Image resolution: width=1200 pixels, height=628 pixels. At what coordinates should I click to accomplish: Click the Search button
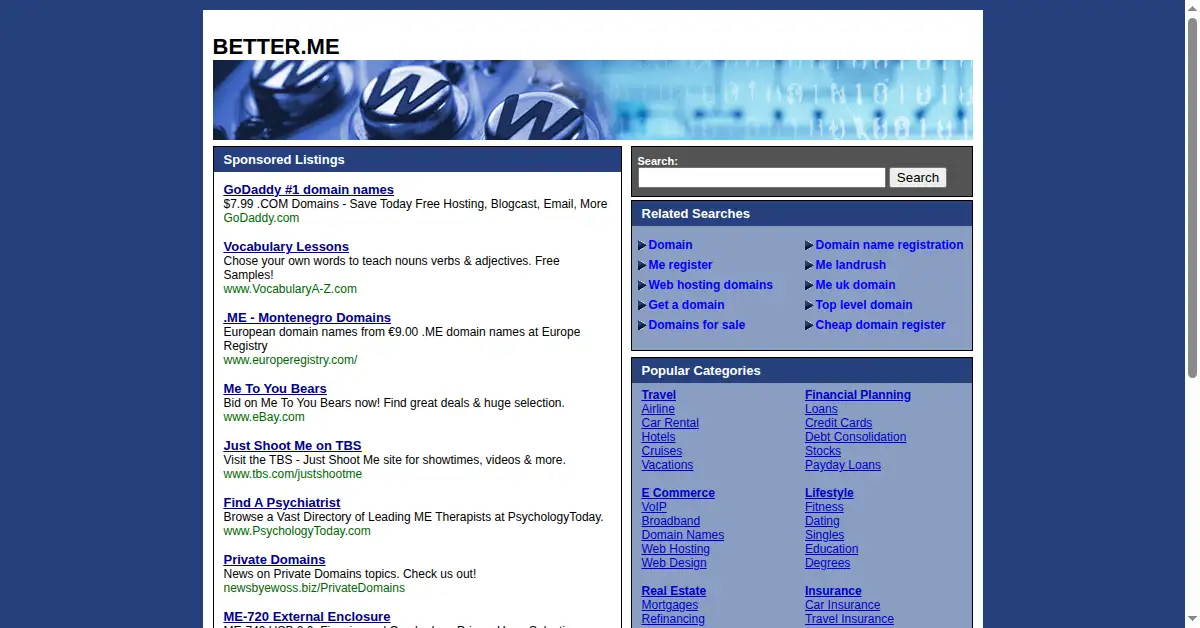coord(917,177)
